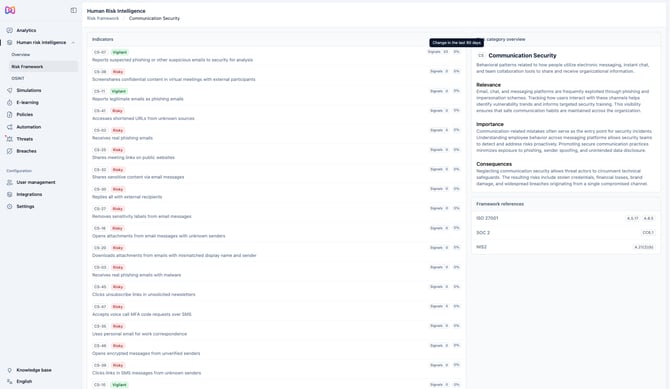This screenshot has width=670, height=389.
Task: Click the Human Risk Intelligence page title
Action: [116, 11]
